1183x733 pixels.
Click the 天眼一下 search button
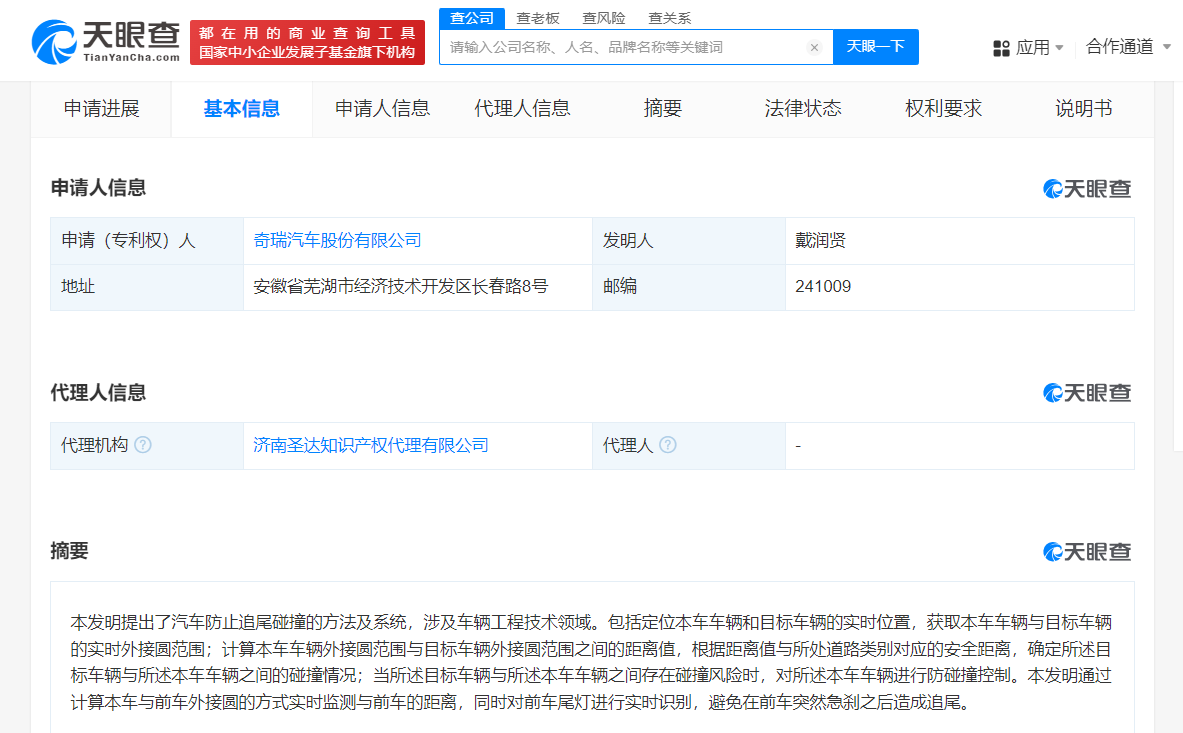[x=876, y=47]
